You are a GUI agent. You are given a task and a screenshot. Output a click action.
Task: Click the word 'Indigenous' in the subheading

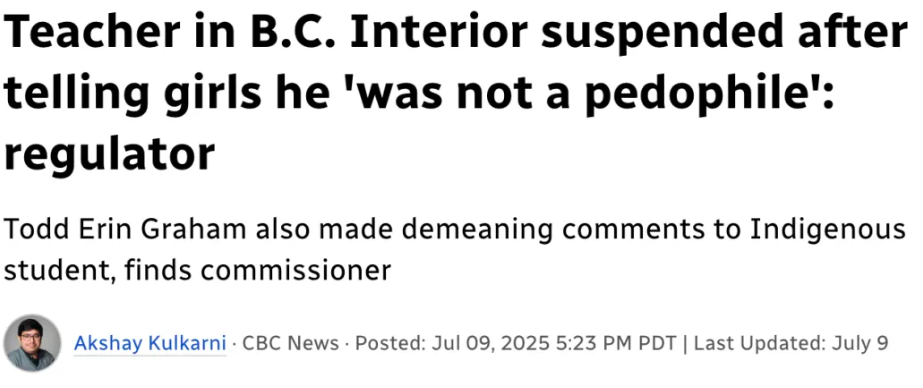click(828, 231)
